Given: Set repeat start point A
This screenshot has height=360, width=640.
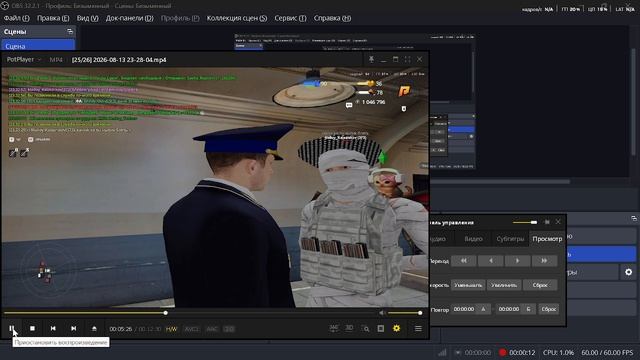Looking at the screenshot, I should 483,309.
